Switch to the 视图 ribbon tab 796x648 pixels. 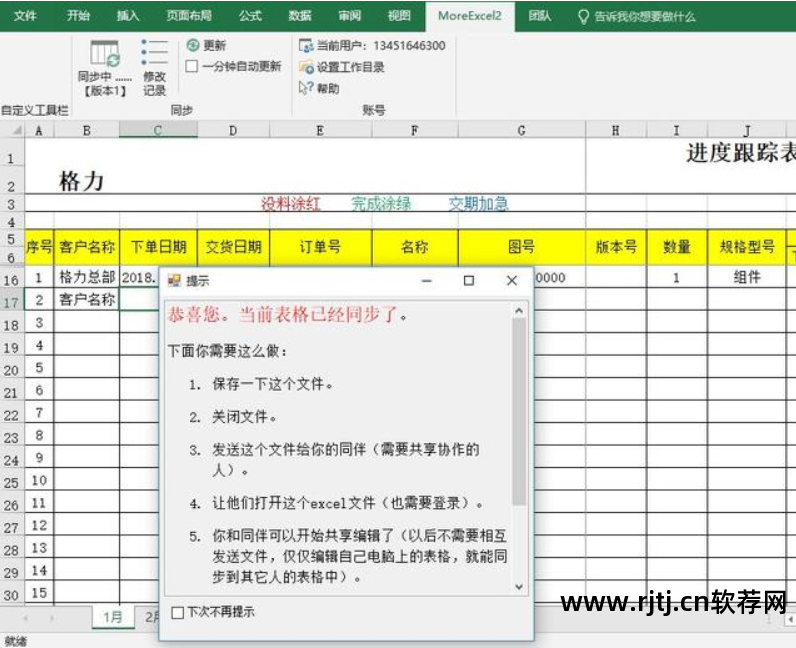tap(400, 16)
